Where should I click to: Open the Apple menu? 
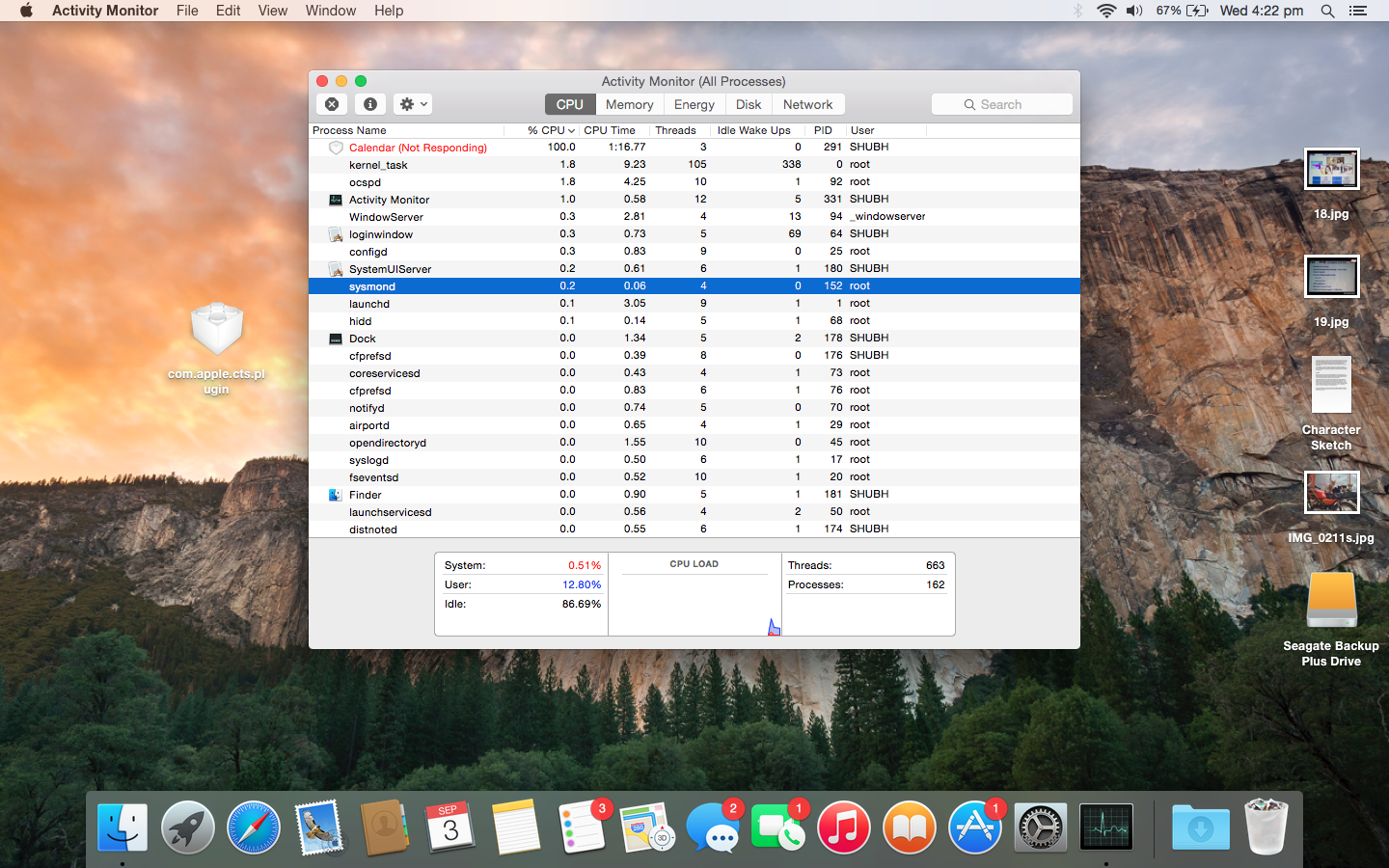pyautogui.click(x=26, y=11)
